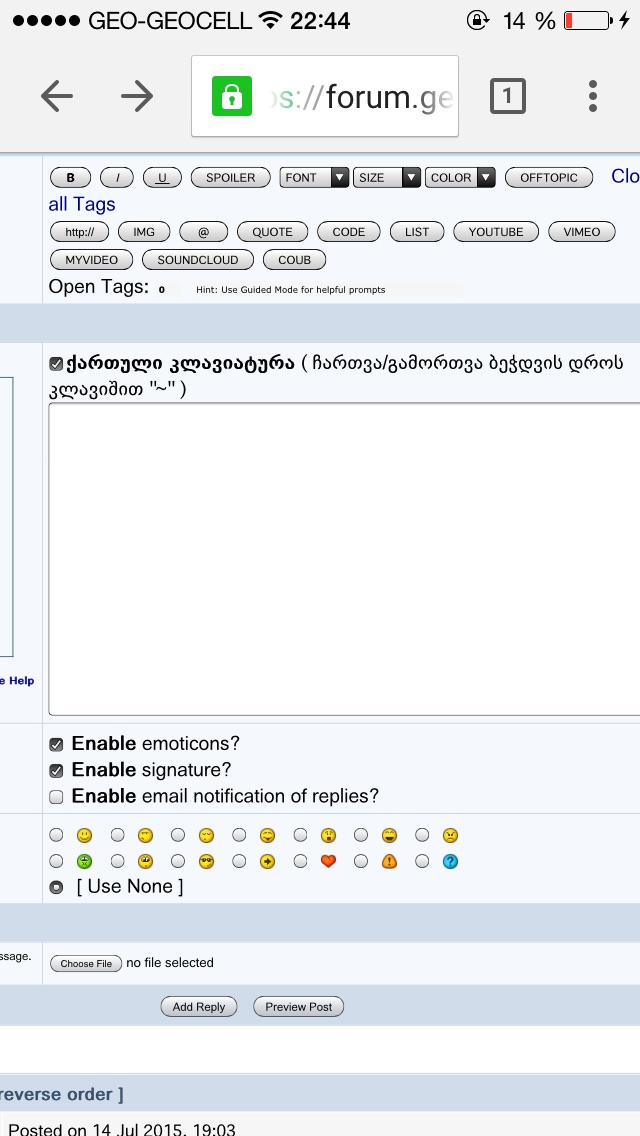This screenshot has width=640, height=1136.
Task: Insert a SPOILER tag
Action: click(230, 178)
